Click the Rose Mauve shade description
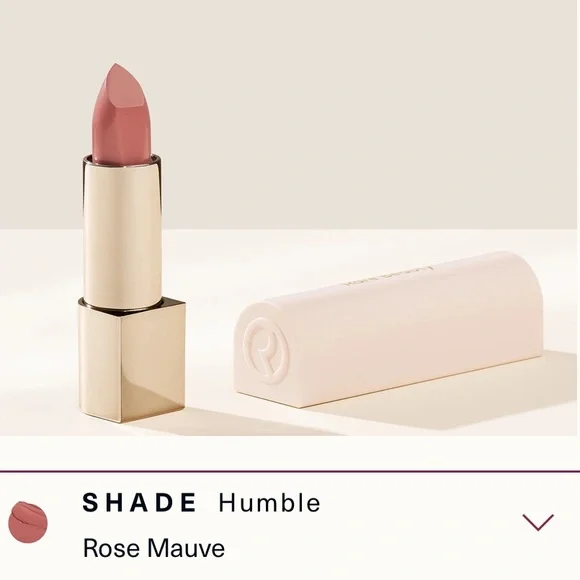 click(154, 548)
